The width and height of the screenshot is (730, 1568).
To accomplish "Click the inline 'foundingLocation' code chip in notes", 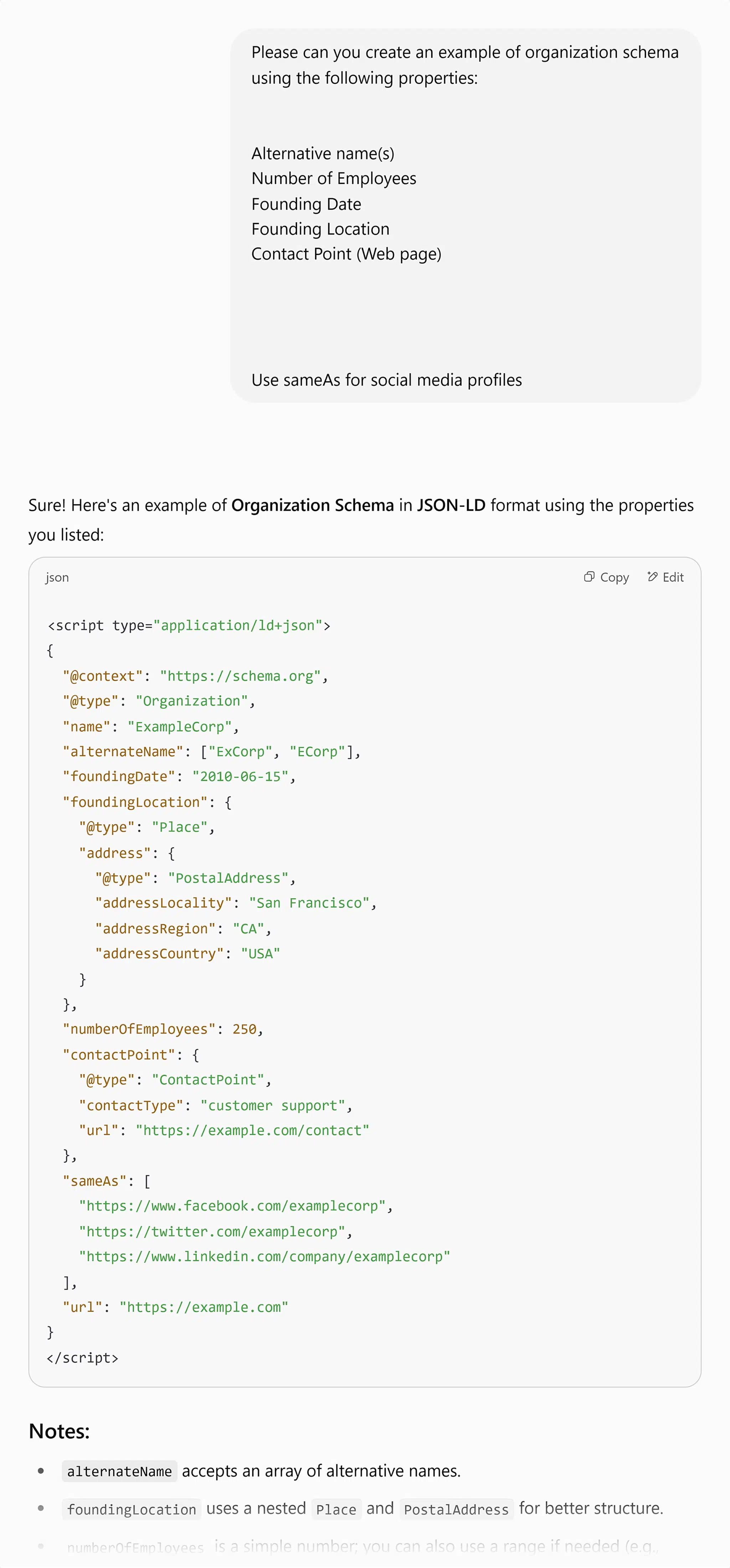I will (132, 1509).
